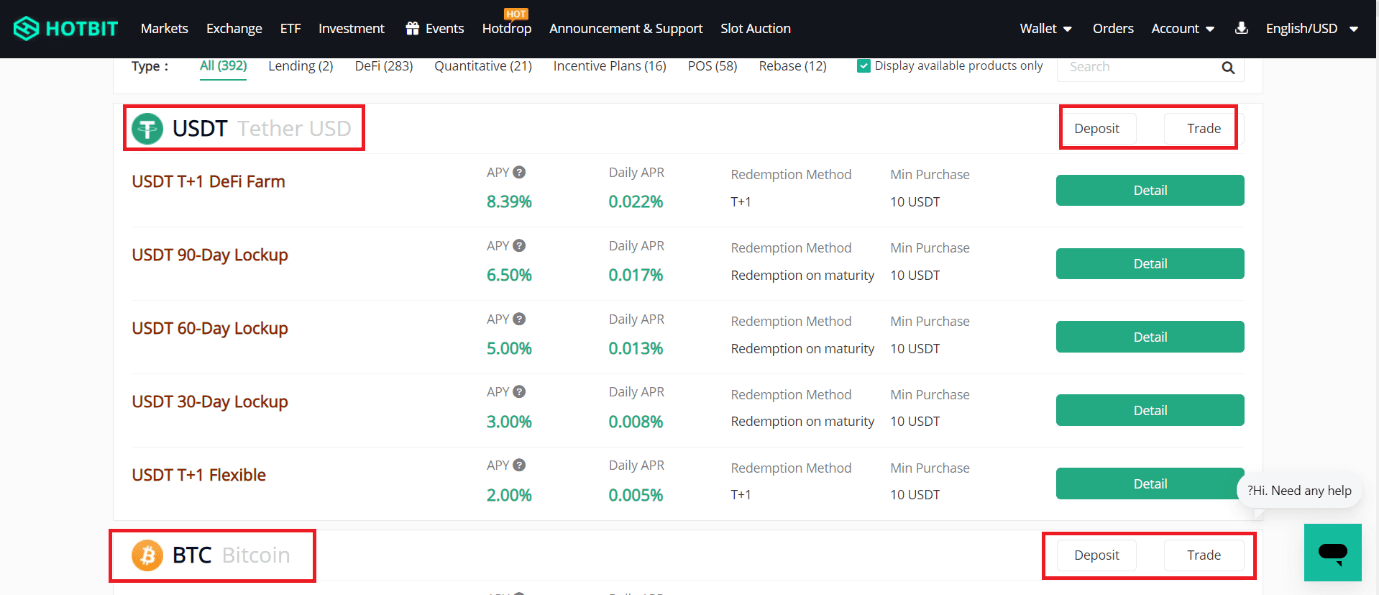This screenshot has width=1379, height=595.
Task: Open the Markets menu
Action: point(164,28)
